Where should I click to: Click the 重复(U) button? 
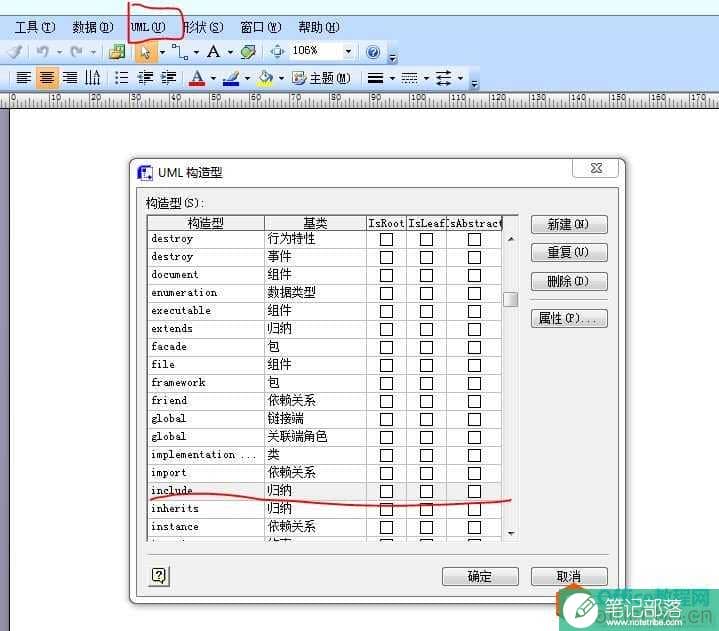pyautogui.click(x=569, y=252)
